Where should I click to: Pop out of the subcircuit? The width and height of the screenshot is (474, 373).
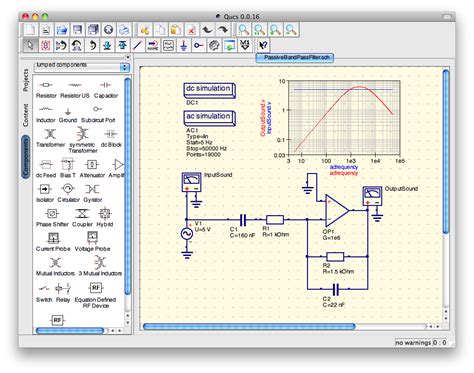[122, 45]
